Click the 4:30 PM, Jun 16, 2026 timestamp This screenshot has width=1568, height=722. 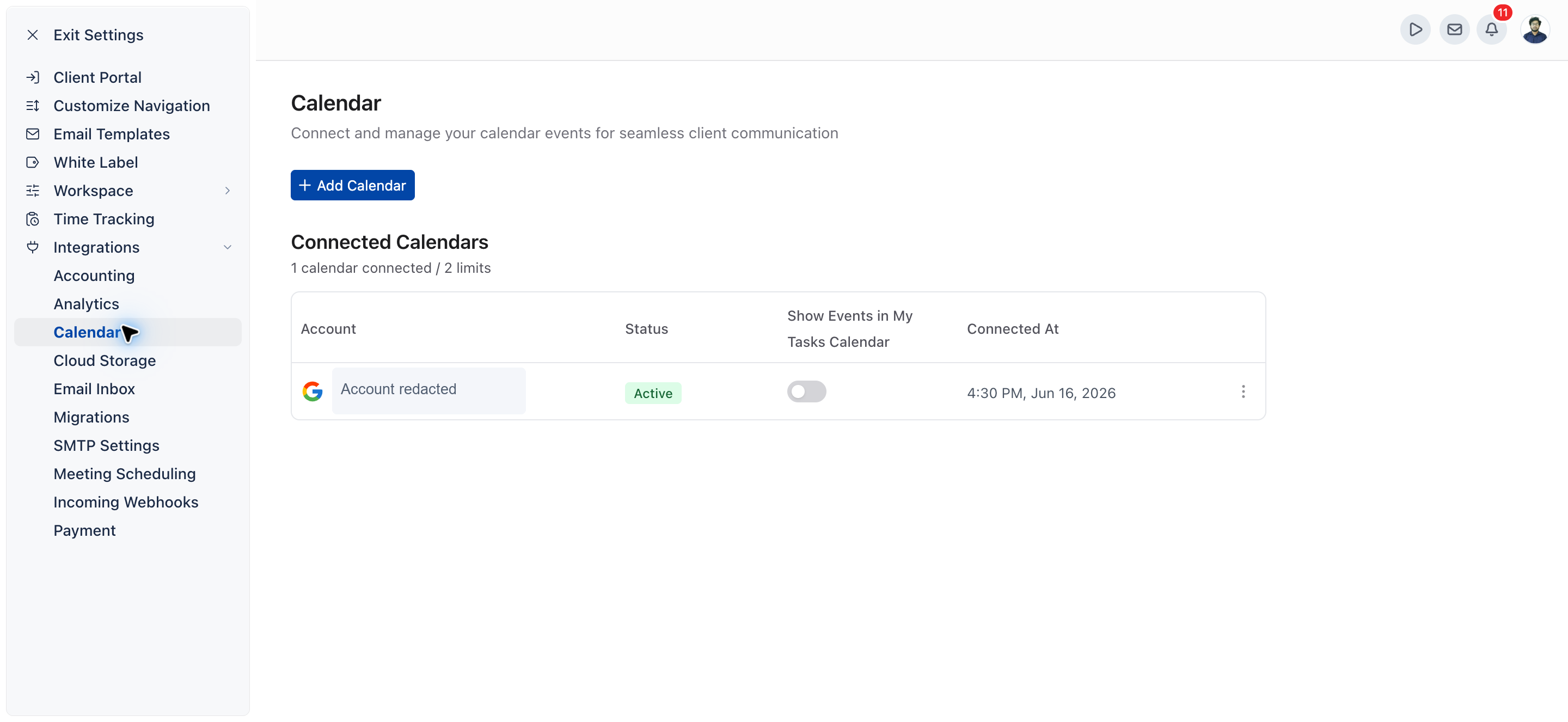(x=1041, y=393)
